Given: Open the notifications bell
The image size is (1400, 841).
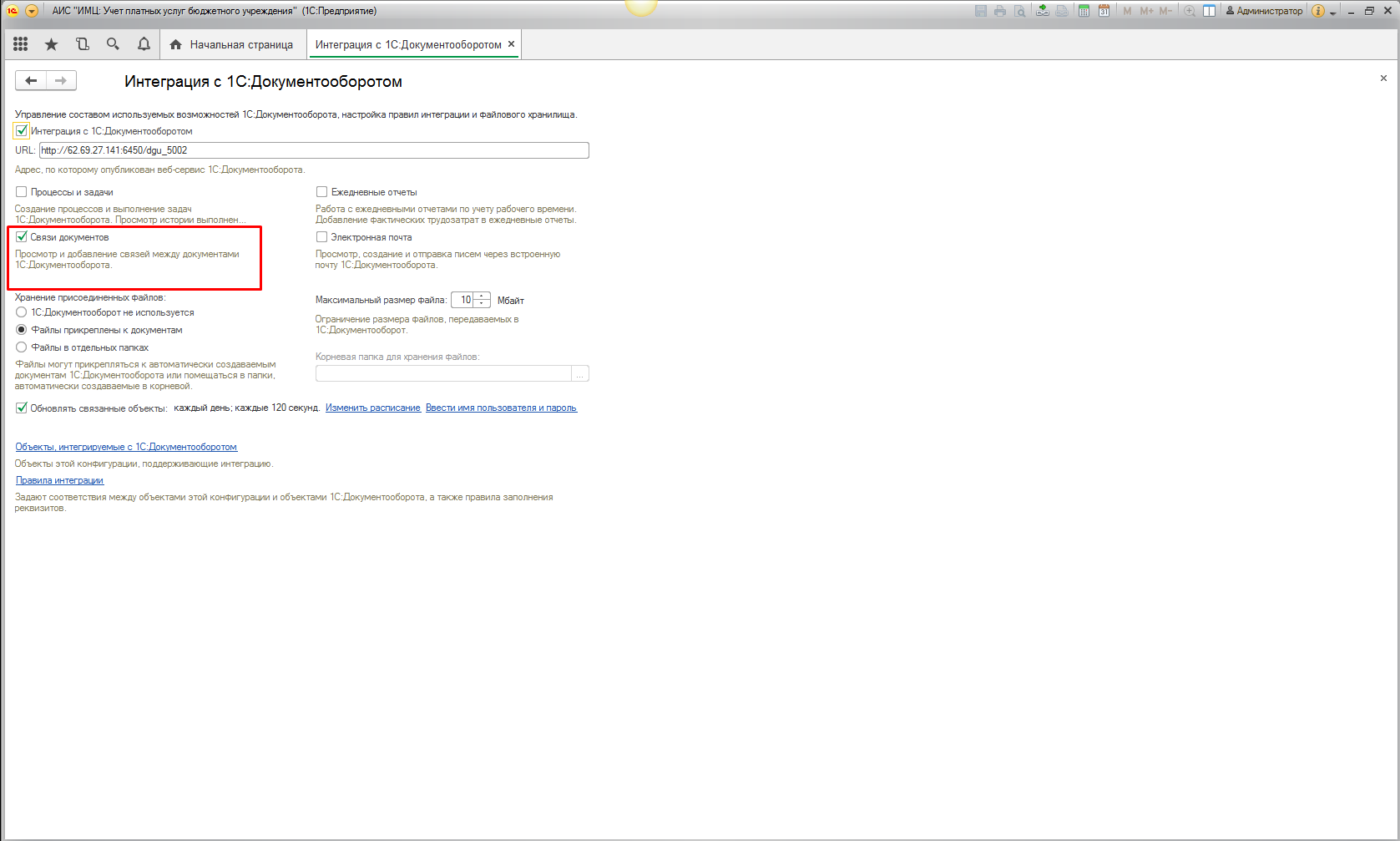Looking at the screenshot, I should (144, 44).
